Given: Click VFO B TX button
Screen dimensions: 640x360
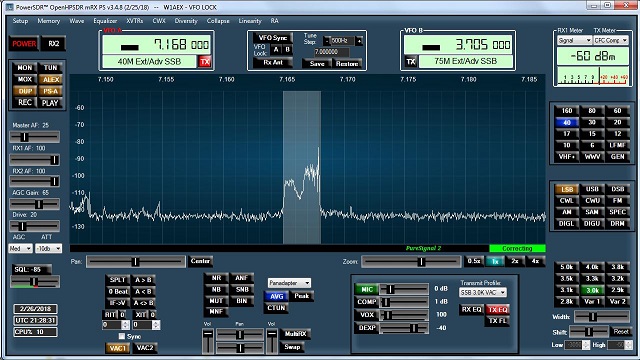Looking at the screenshot, I should pyautogui.click(x=411, y=62).
